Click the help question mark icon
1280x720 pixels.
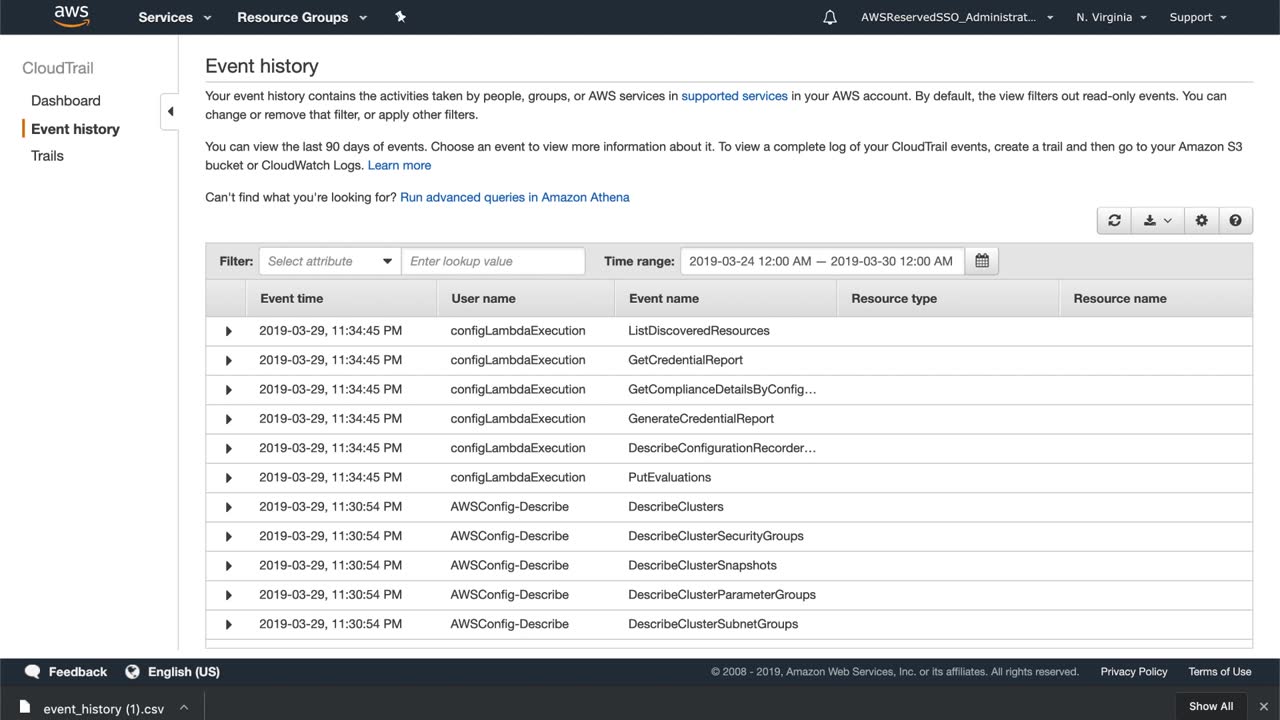tap(1235, 221)
